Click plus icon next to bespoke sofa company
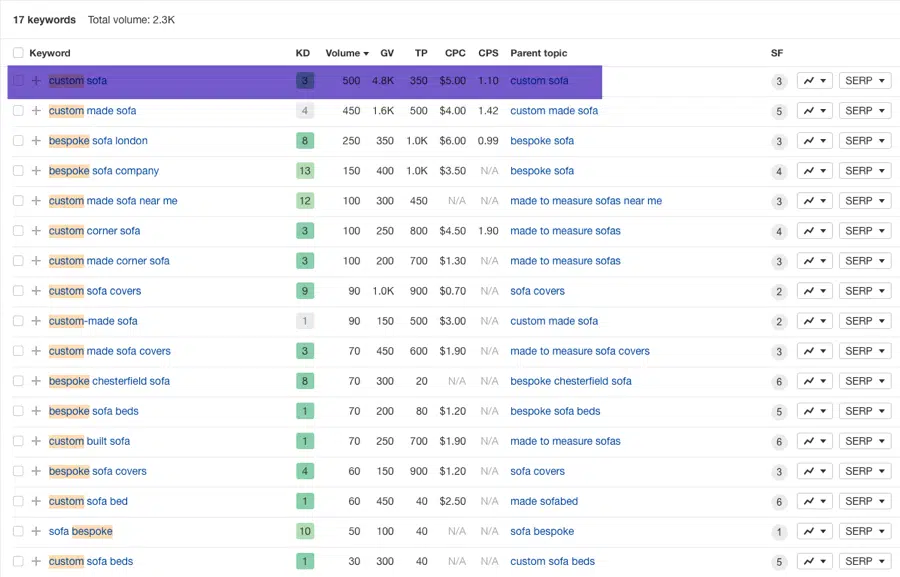Viewport: 900px width, 577px height. click(36, 171)
